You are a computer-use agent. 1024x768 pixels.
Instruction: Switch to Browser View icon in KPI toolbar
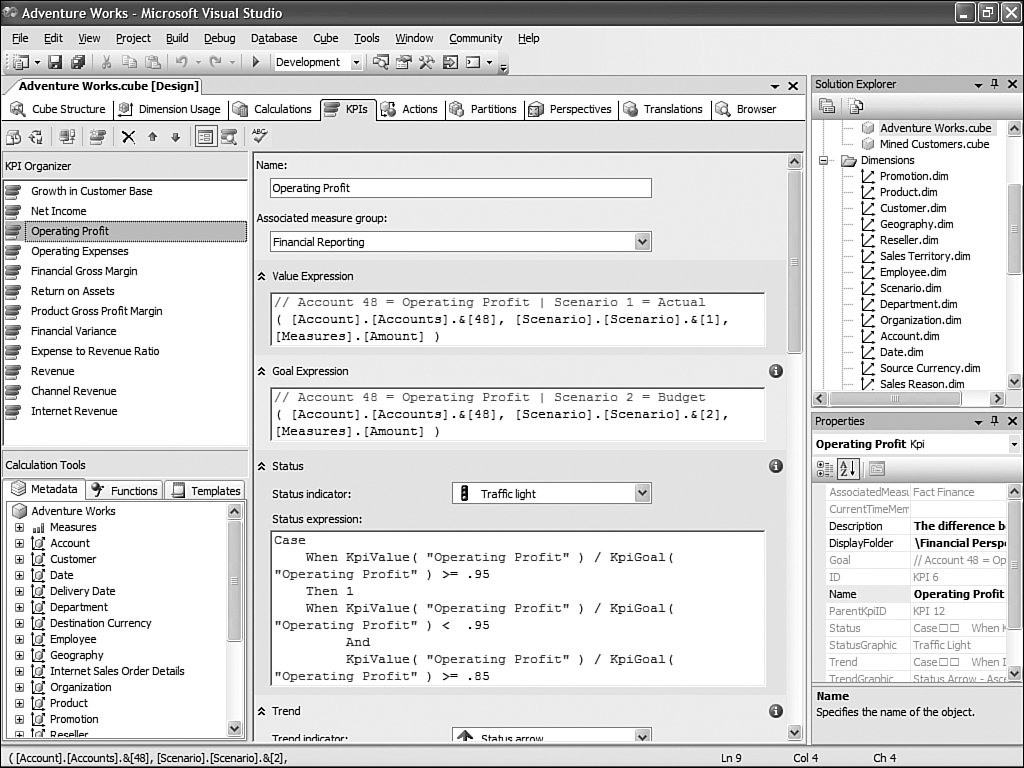click(229, 137)
